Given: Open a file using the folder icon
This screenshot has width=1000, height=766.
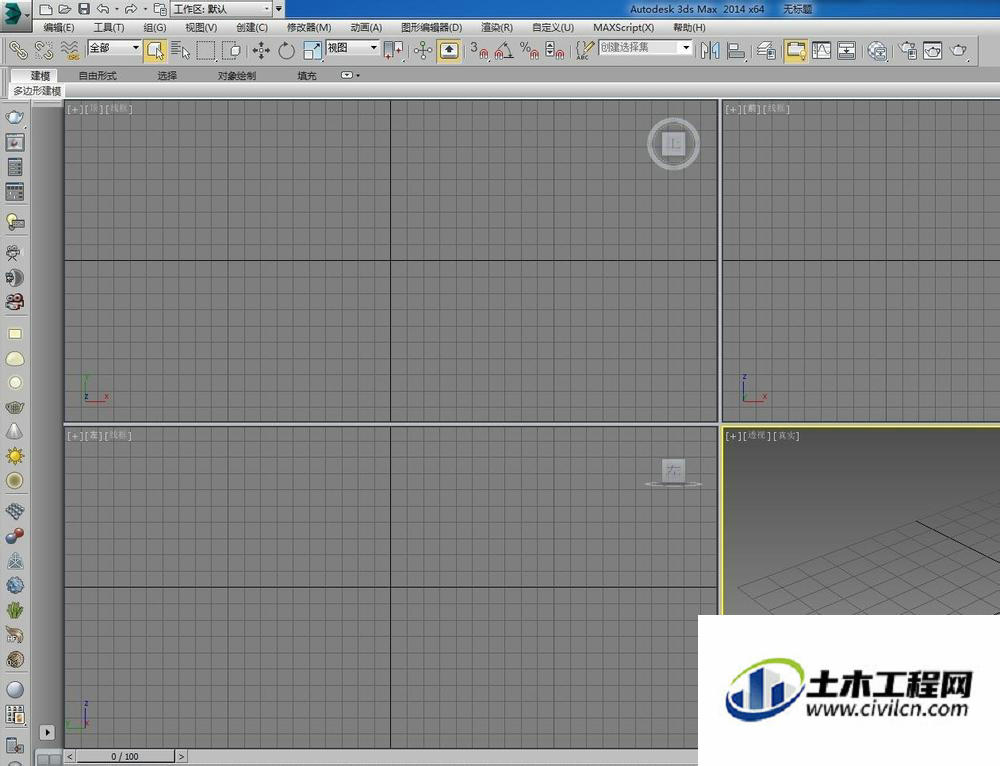Looking at the screenshot, I should coord(64,9).
